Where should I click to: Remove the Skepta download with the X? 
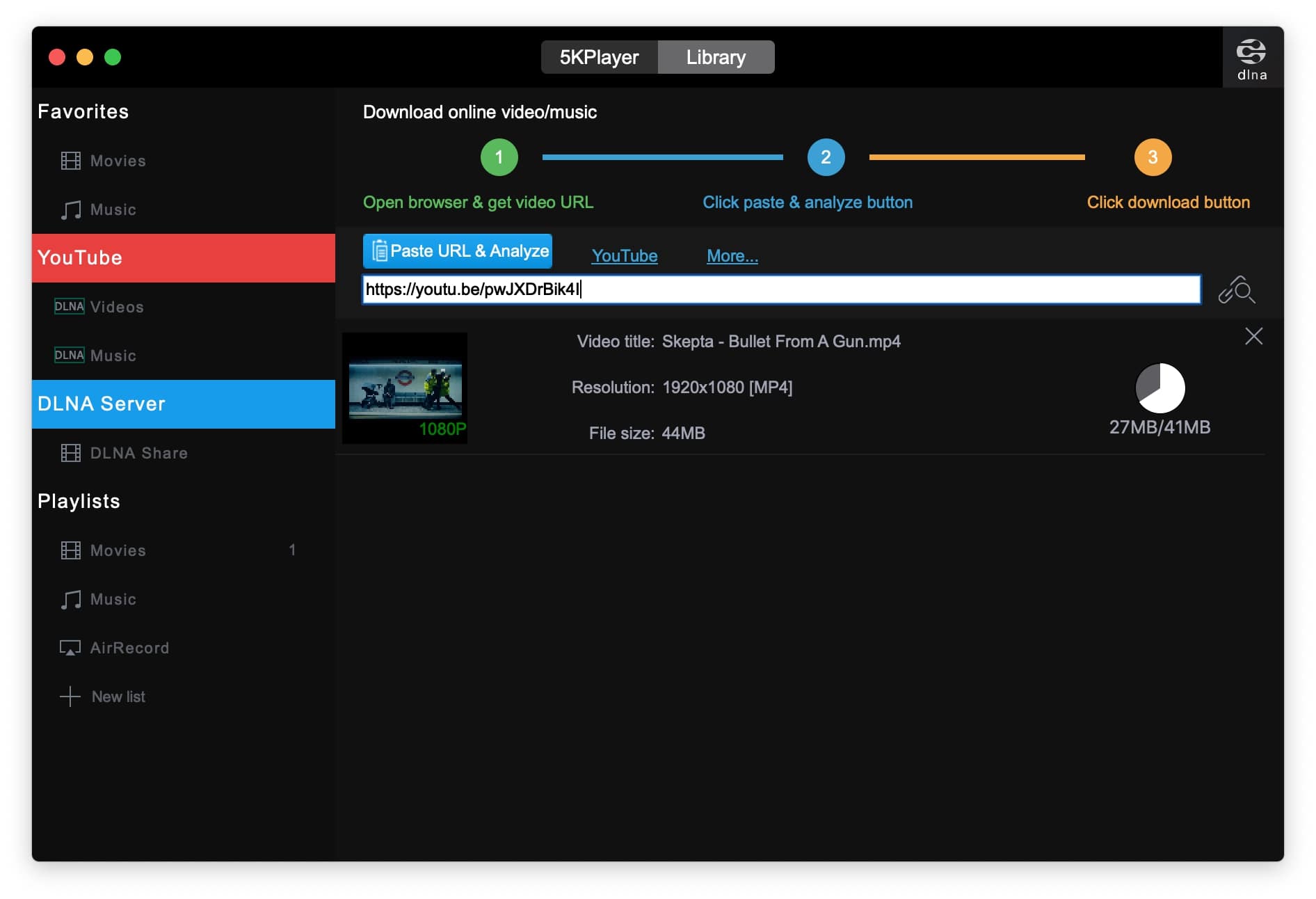[1253, 336]
